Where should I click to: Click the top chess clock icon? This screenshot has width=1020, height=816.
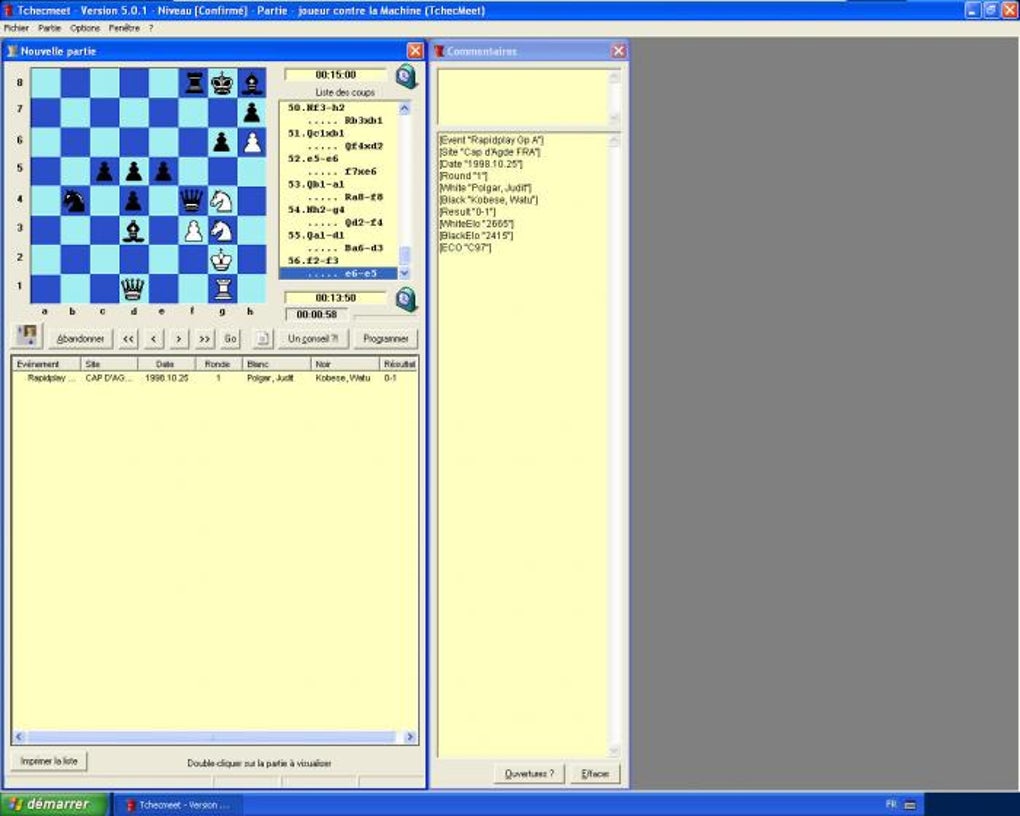[x=407, y=77]
